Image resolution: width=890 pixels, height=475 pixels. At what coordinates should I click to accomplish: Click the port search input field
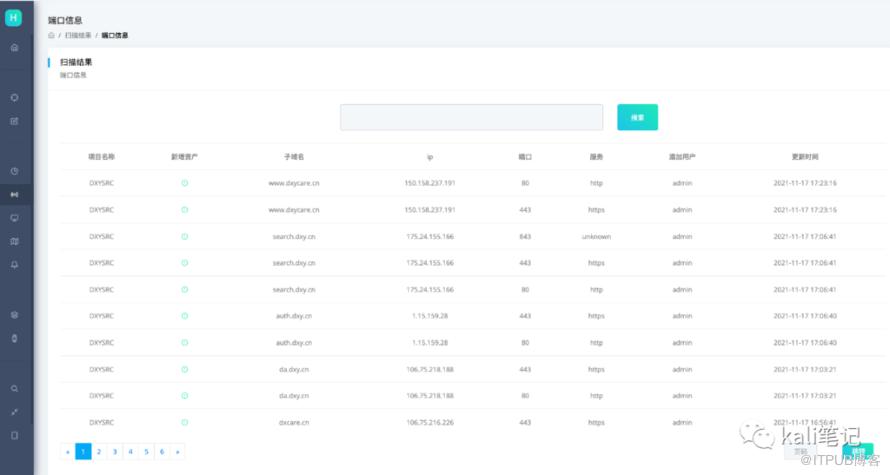tap(471, 117)
